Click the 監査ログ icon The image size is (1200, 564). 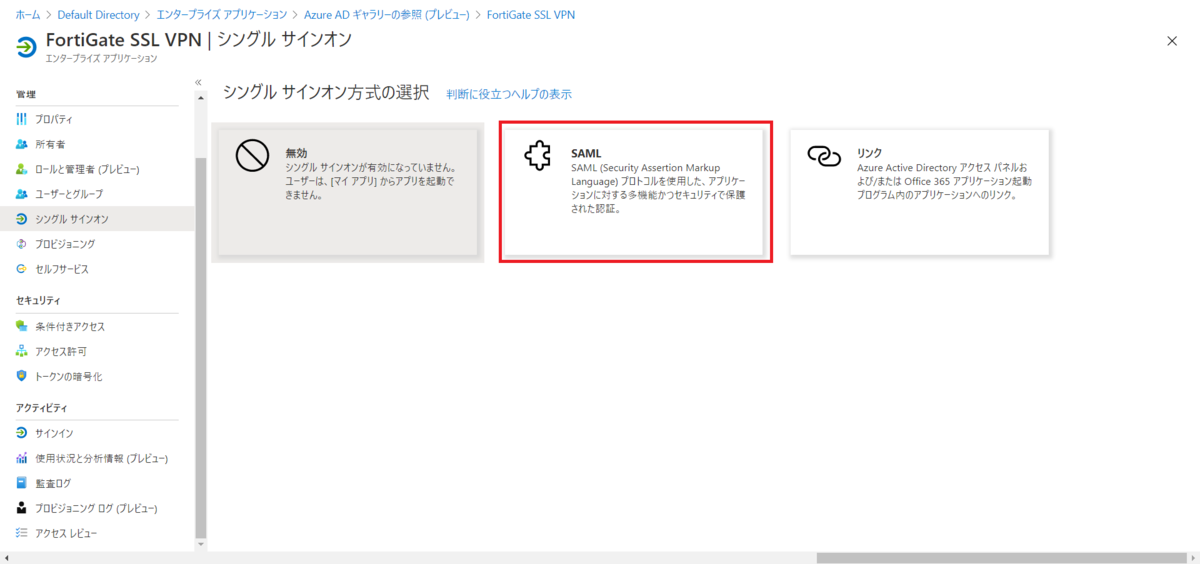pyautogui.click(x=22, y=483)
